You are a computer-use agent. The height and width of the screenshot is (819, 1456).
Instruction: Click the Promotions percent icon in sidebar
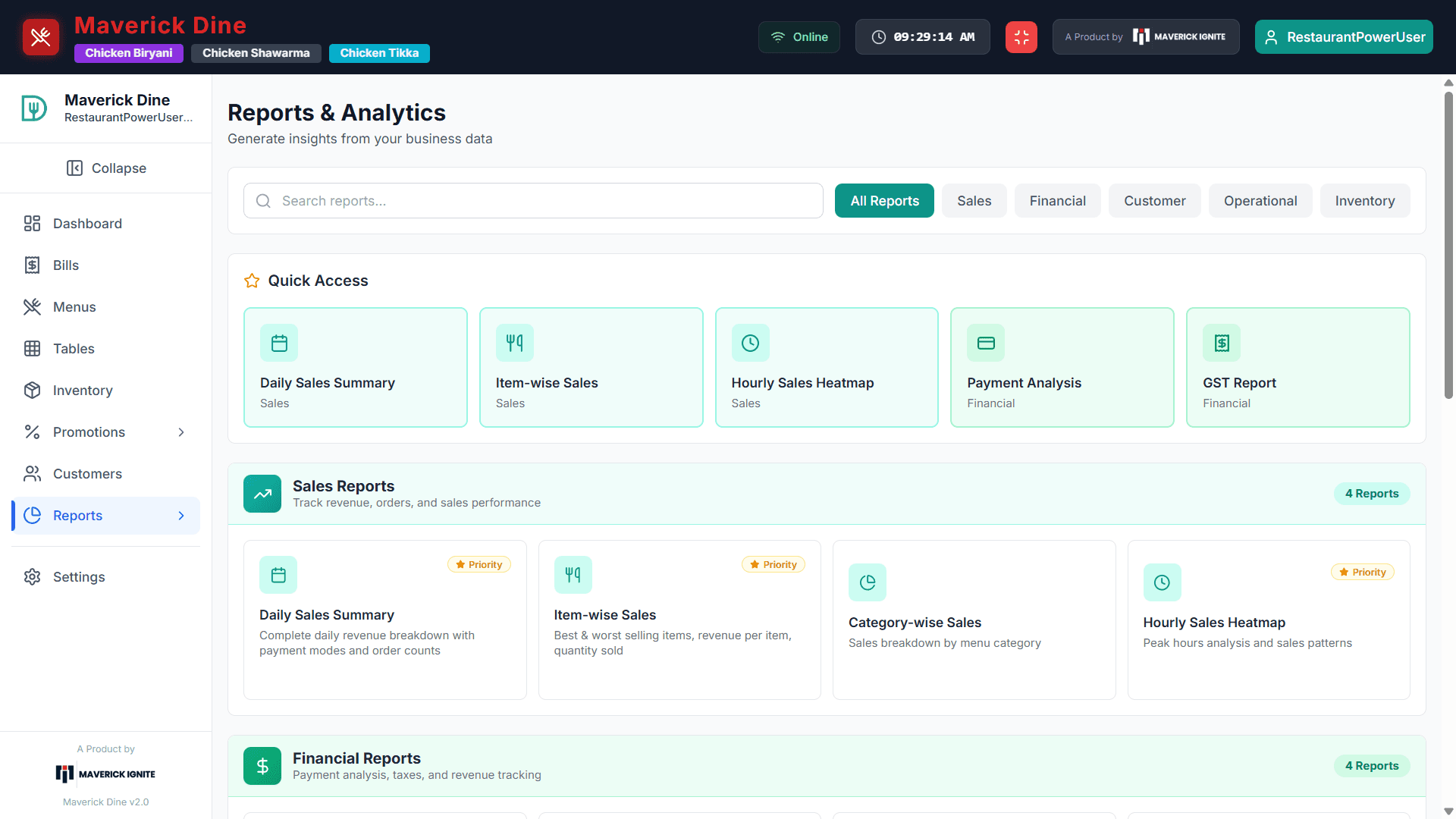point(32,431)
